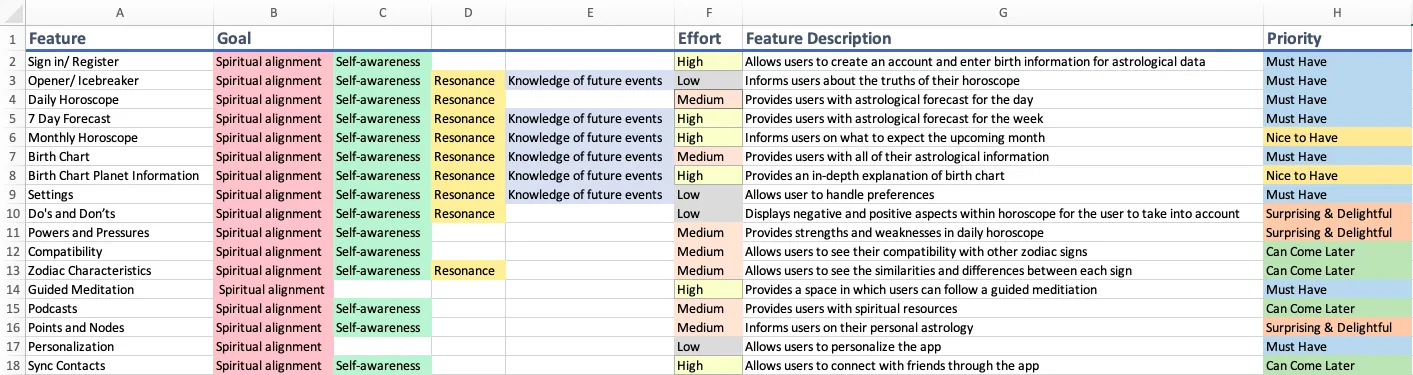This screenshot has width=1413, height=375.
Task: Click 'Nice to Have' in Birth Chart Planet Information row
Action: coord(1338,176)
